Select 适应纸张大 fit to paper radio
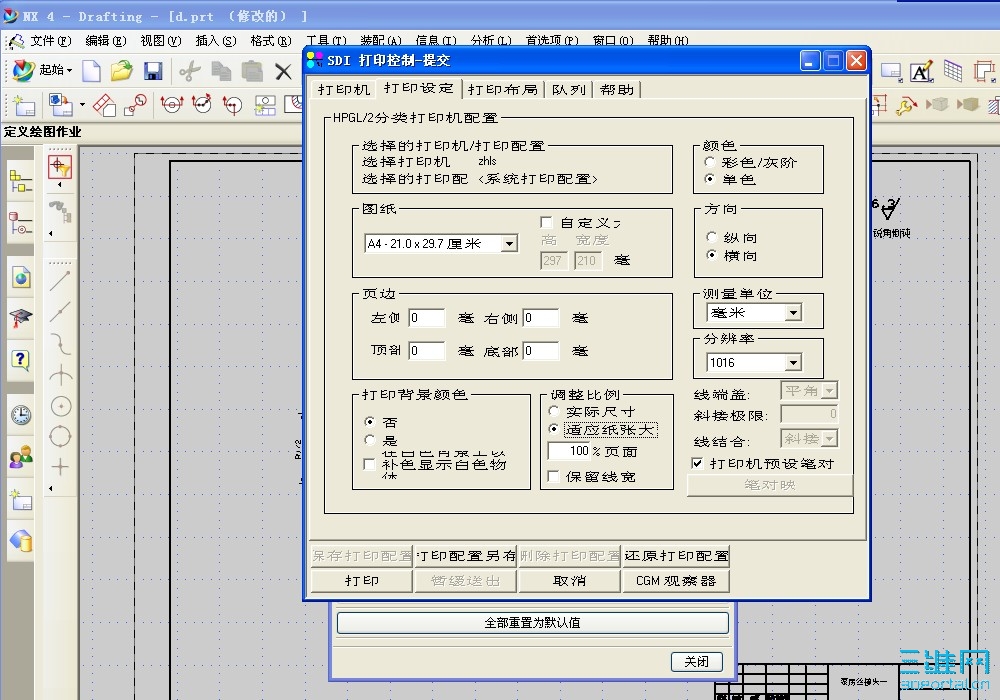The width and height of the screenshot is (1000, 700). (554, 429)
